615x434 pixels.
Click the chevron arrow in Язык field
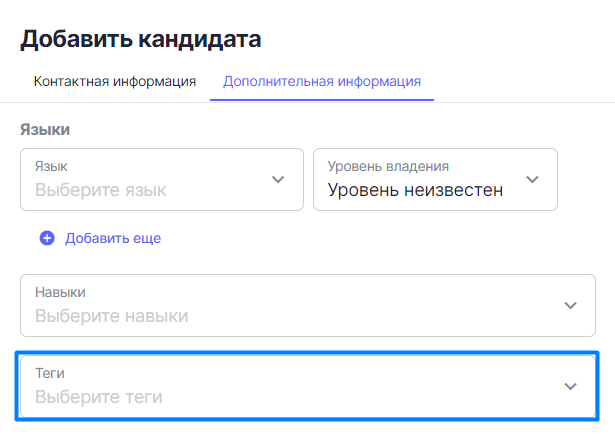click(278, 180)
